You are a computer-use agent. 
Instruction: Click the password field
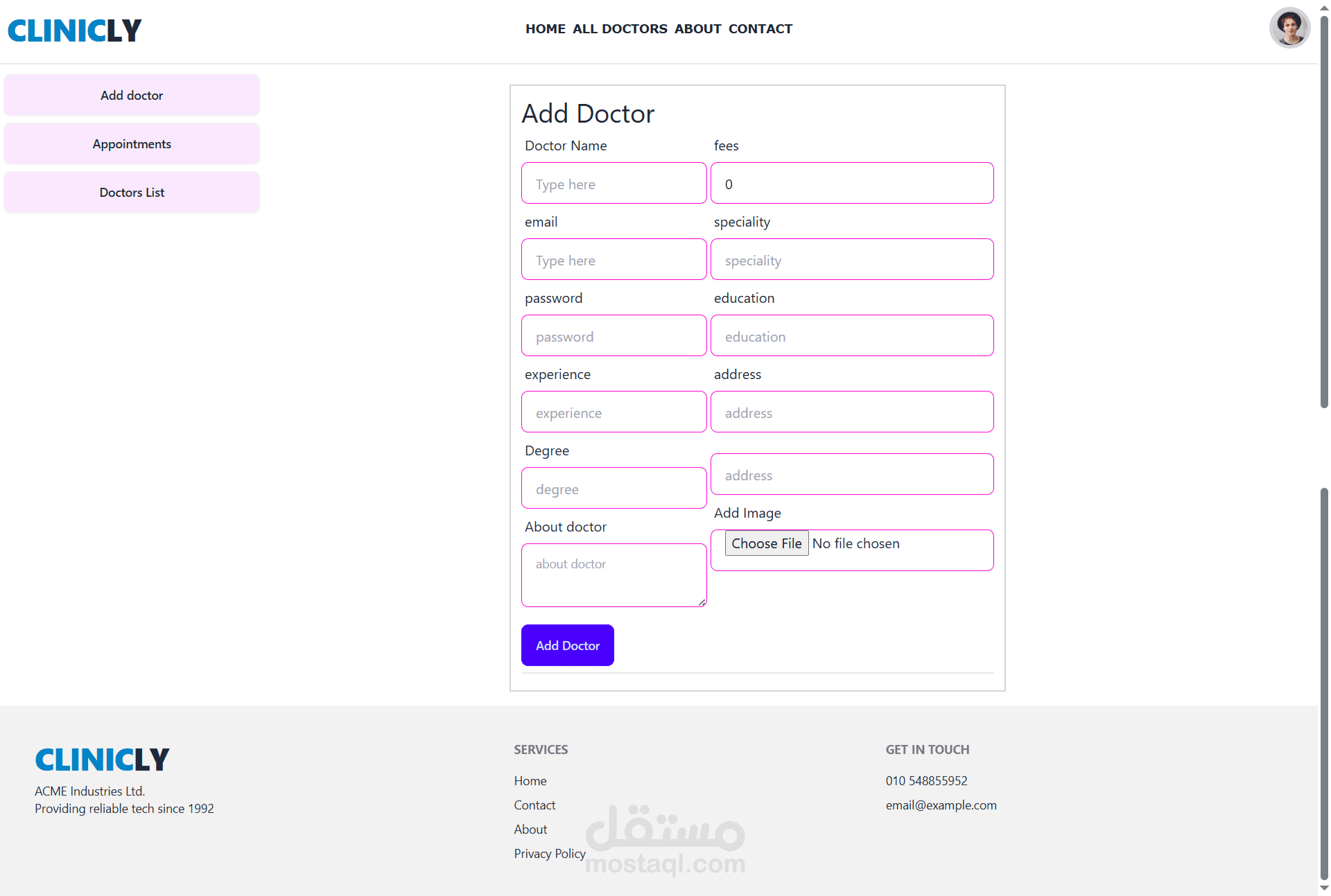[614, 336]
